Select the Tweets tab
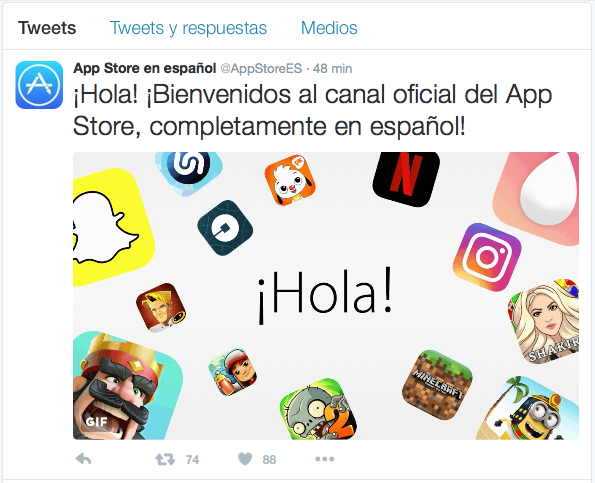 [x=47, y=28]
